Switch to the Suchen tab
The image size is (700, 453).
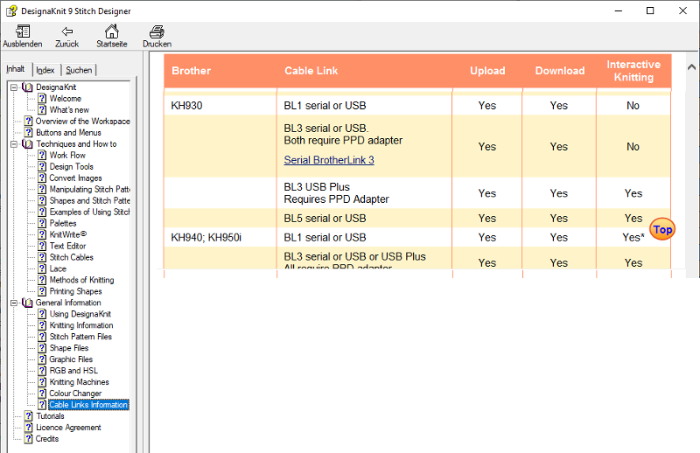[x=79, y=70]
